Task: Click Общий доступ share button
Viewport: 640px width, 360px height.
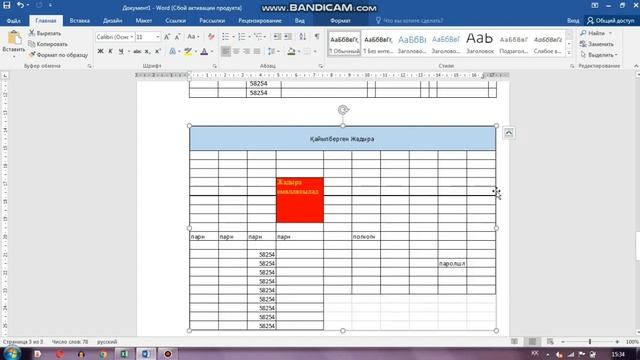Action: pos(610,20)
